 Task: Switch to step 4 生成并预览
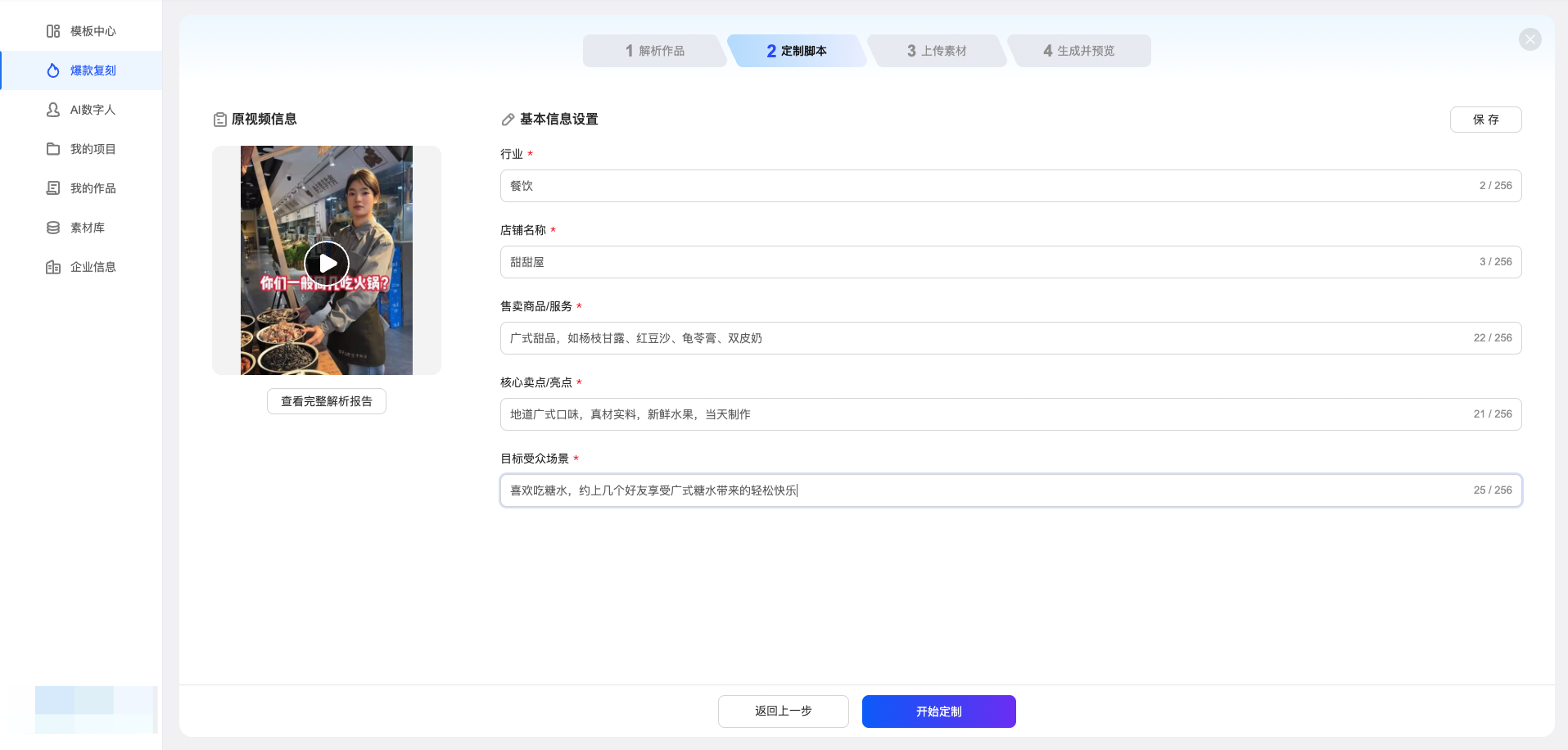[x=1078, y=51]
